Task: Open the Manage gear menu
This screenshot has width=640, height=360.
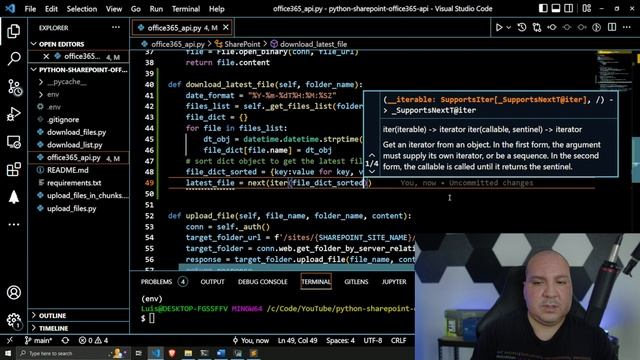Action: 13,320
